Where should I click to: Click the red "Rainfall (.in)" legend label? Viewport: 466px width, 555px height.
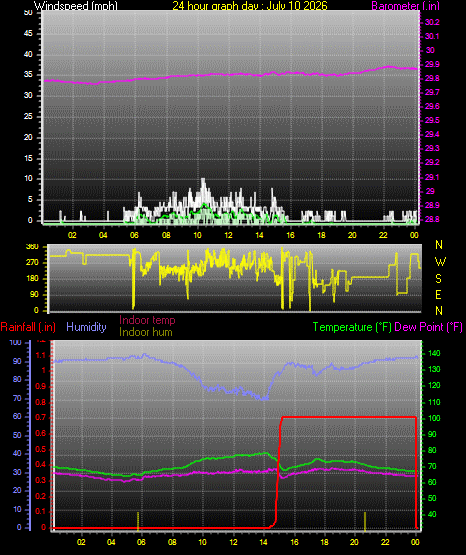tap(28, 327)
